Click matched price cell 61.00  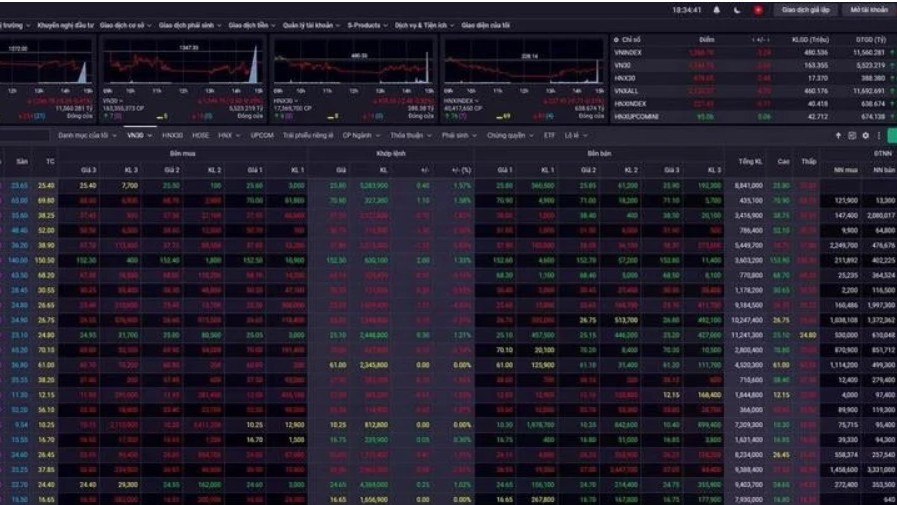[x=338, y=365]
